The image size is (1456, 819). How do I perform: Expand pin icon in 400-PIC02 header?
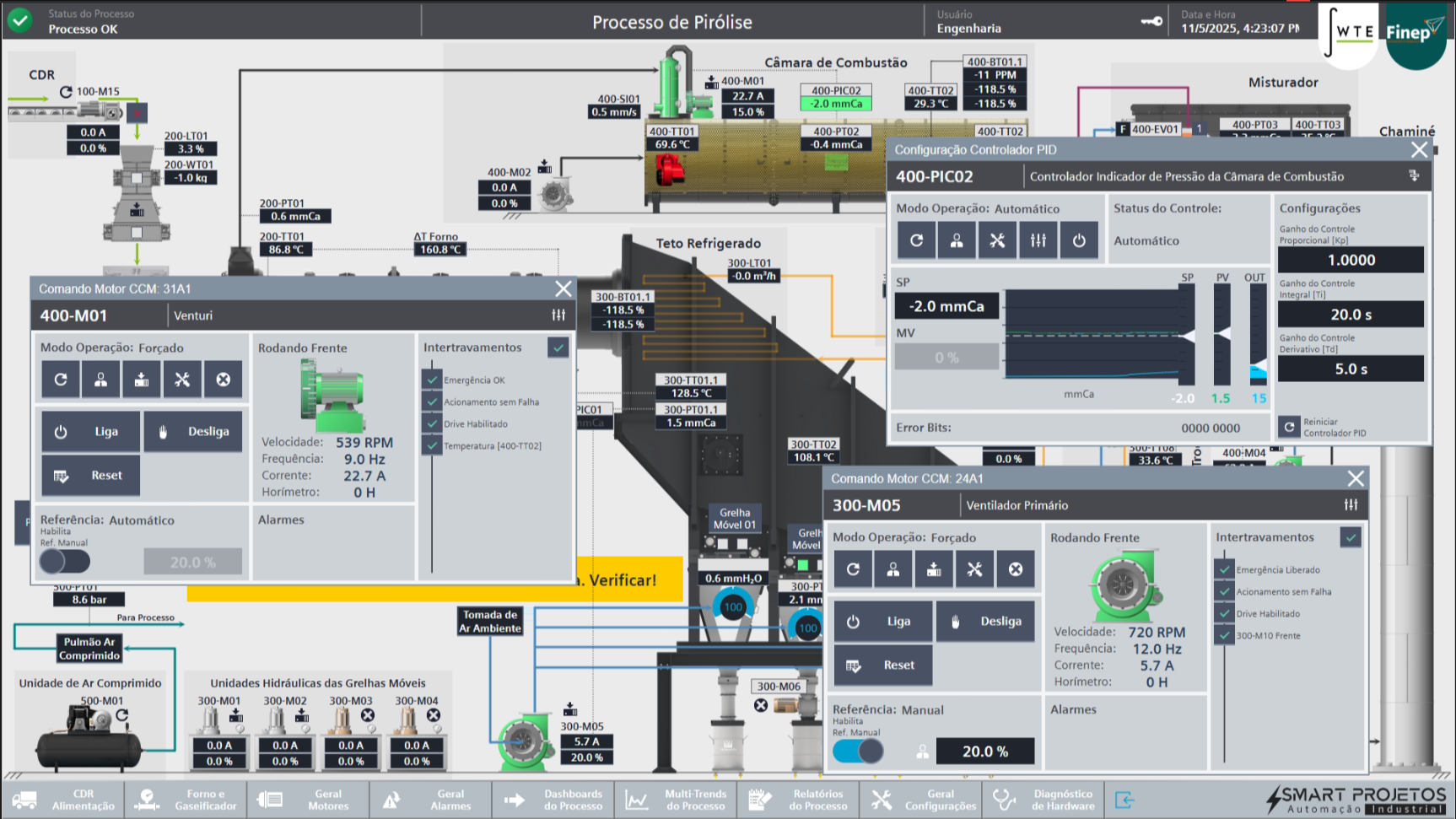click(x=1414, y=175)
